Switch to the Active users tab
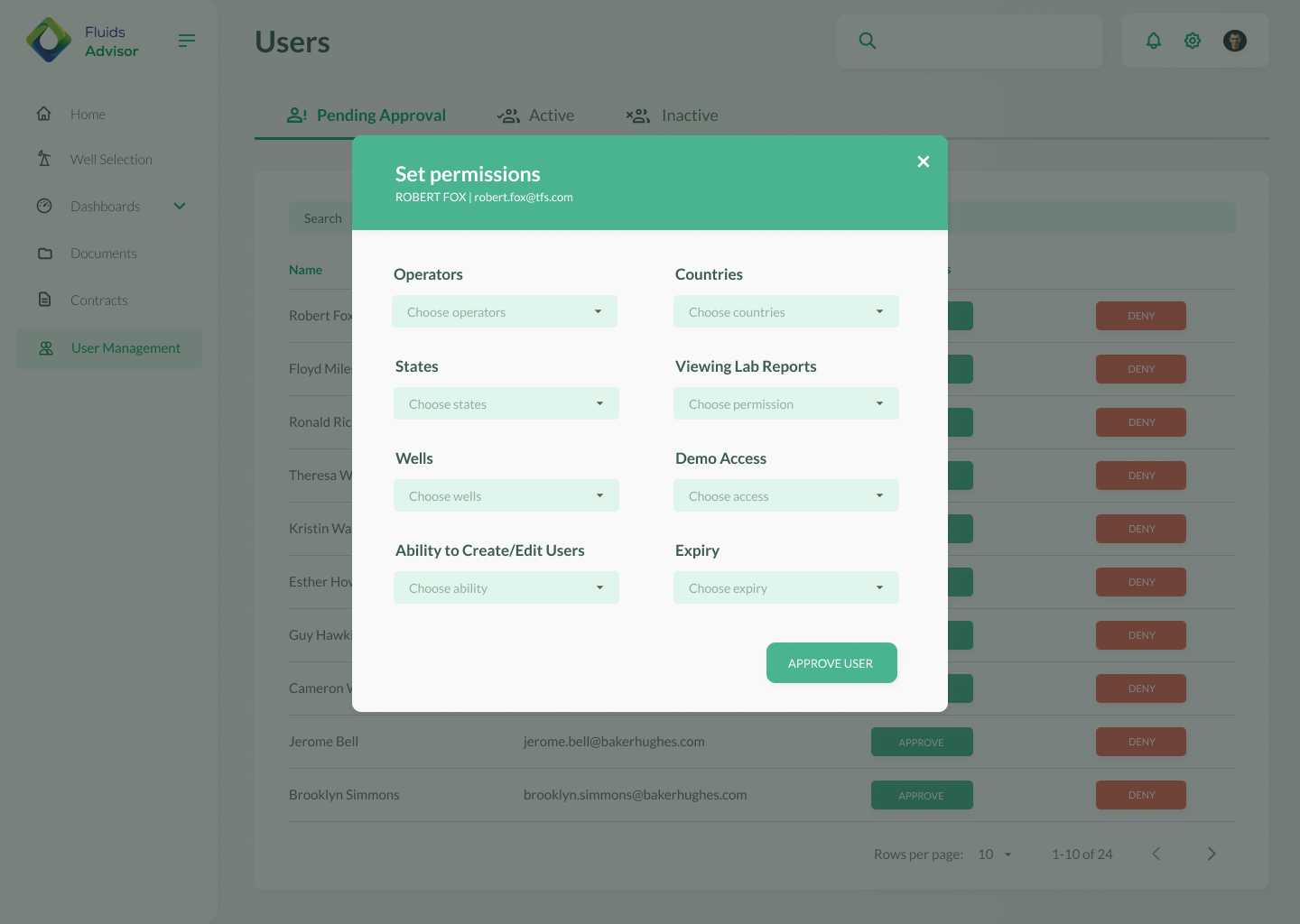 click(536, 115)
